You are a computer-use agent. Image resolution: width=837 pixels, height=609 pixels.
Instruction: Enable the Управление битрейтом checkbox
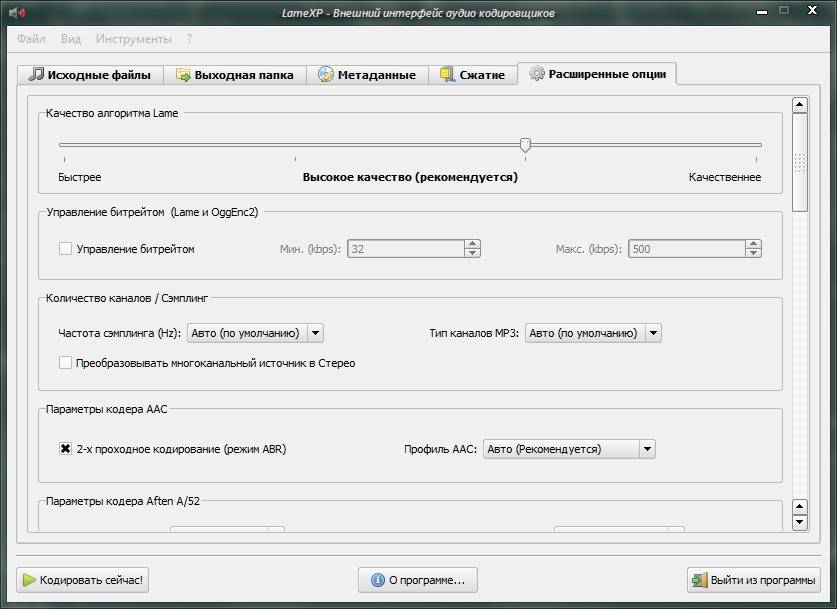point(65,249)
